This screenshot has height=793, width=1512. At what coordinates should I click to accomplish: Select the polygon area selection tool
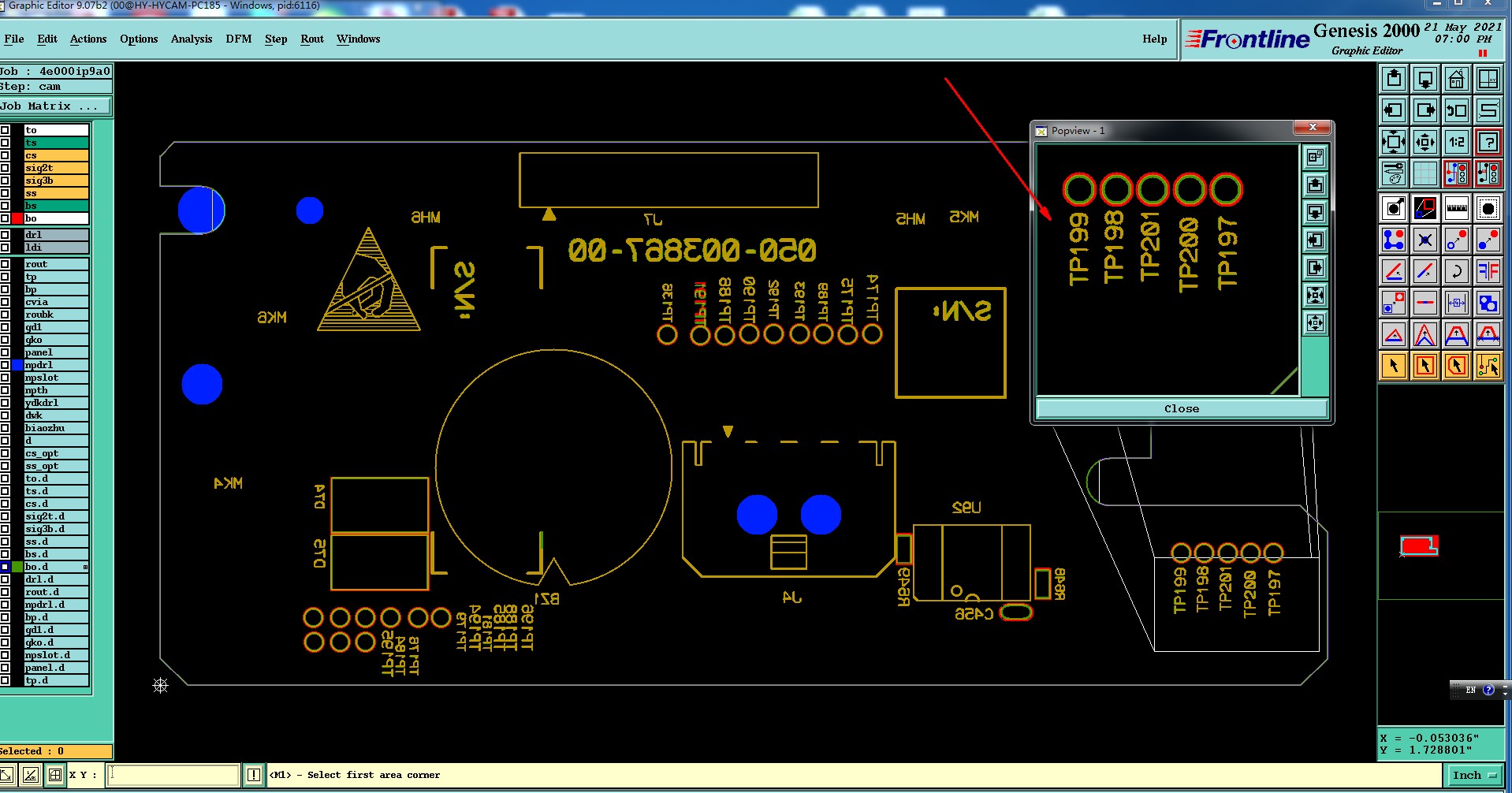coord(1457,366)
